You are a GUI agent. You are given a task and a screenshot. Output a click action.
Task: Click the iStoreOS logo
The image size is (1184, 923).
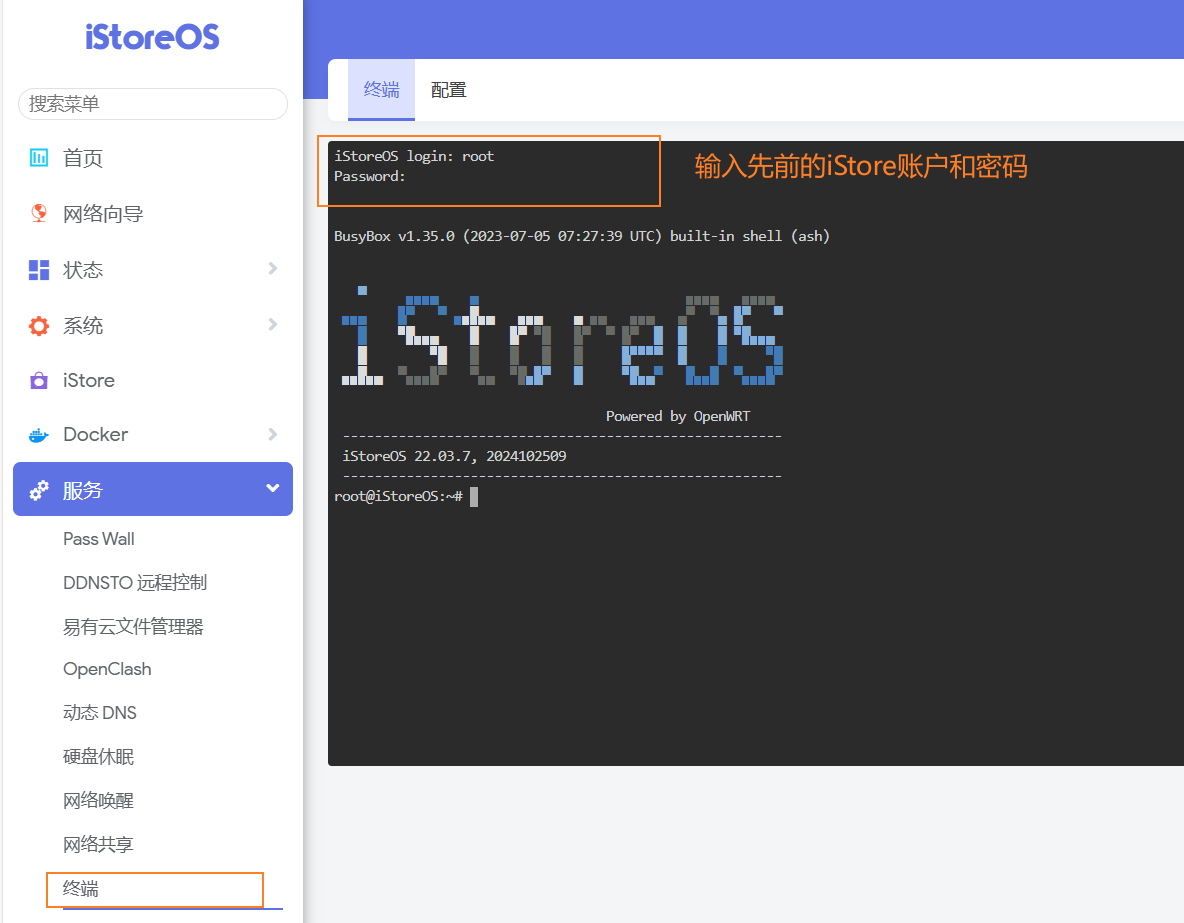click(152, 37)
